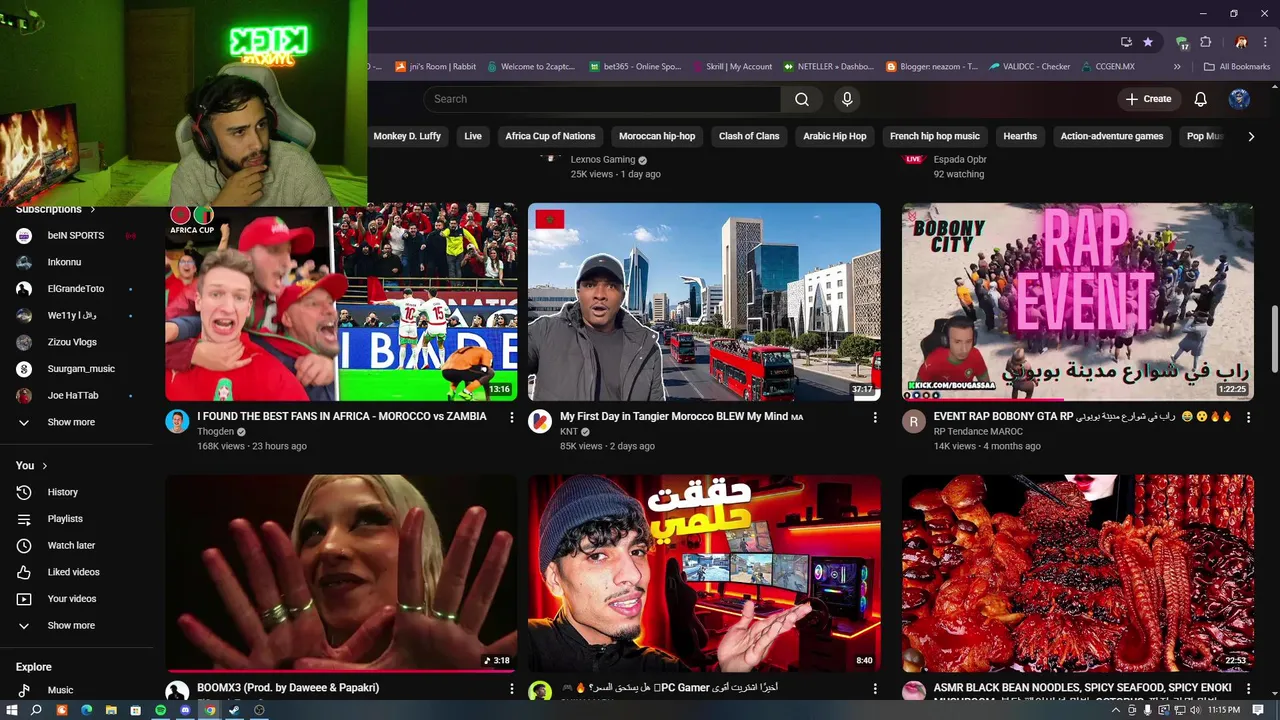This screenshot has width=1280, height=720.
Task: Open the KNT video's three-dot menu
Action: (x=875, y=417)
